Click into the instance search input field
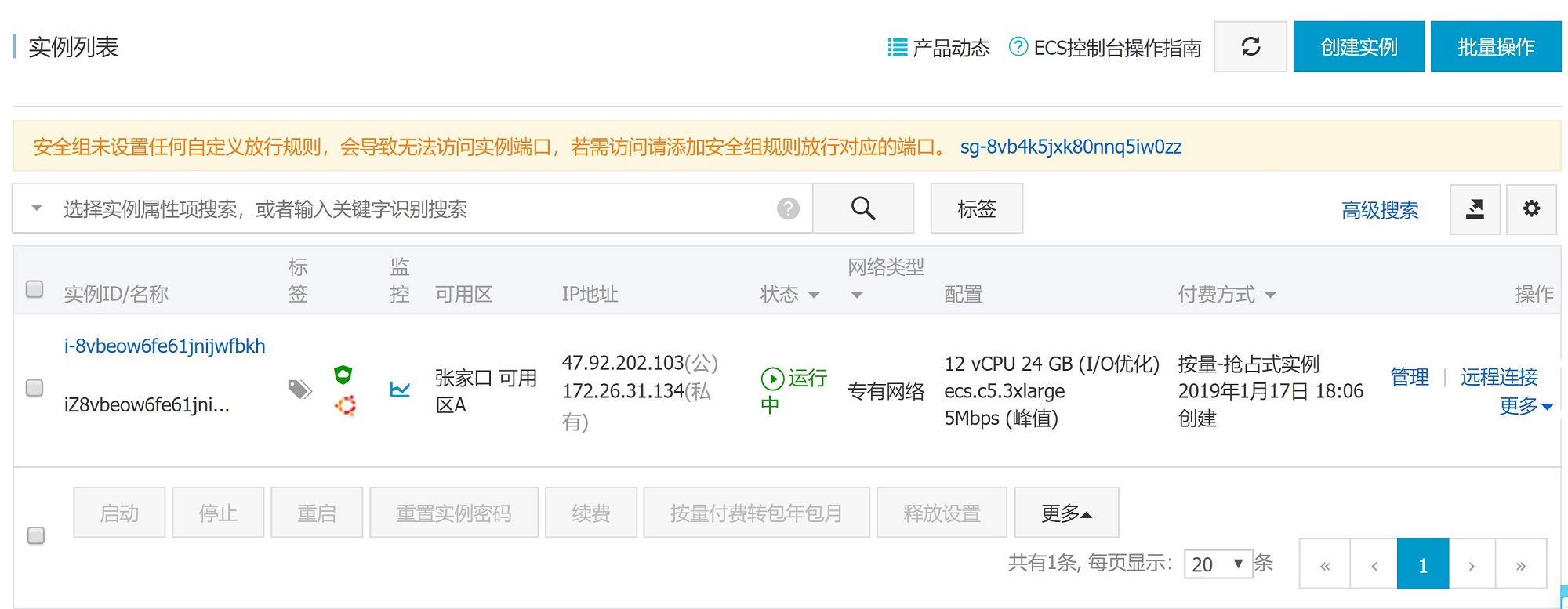The width and height of the screenshot is (1568, 609). 408,209
